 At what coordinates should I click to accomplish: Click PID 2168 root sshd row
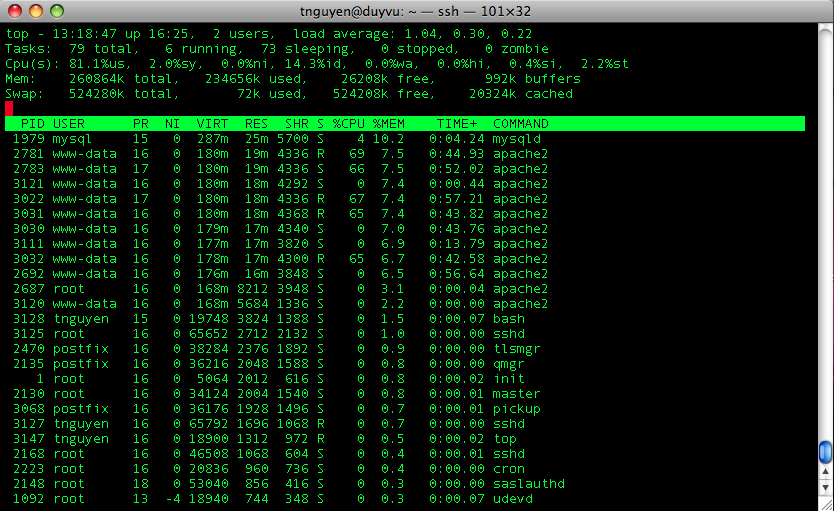(269, 454)
